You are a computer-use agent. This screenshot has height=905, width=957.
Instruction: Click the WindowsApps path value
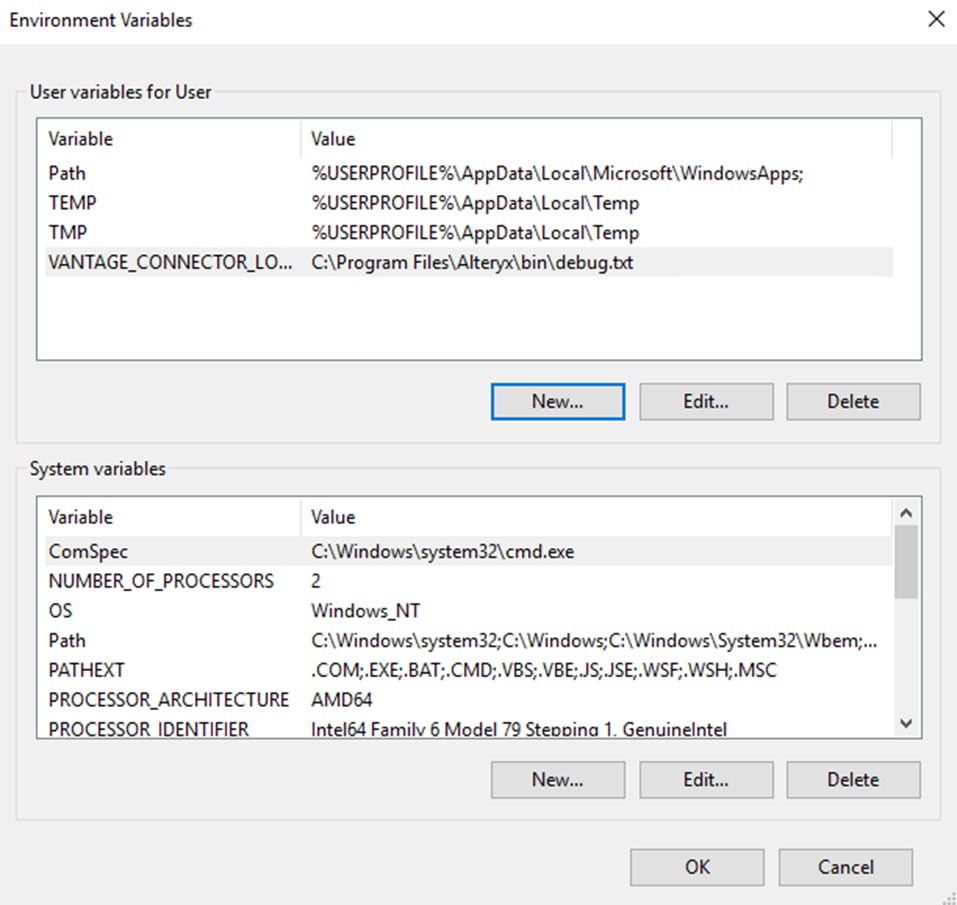pos(557,173)
